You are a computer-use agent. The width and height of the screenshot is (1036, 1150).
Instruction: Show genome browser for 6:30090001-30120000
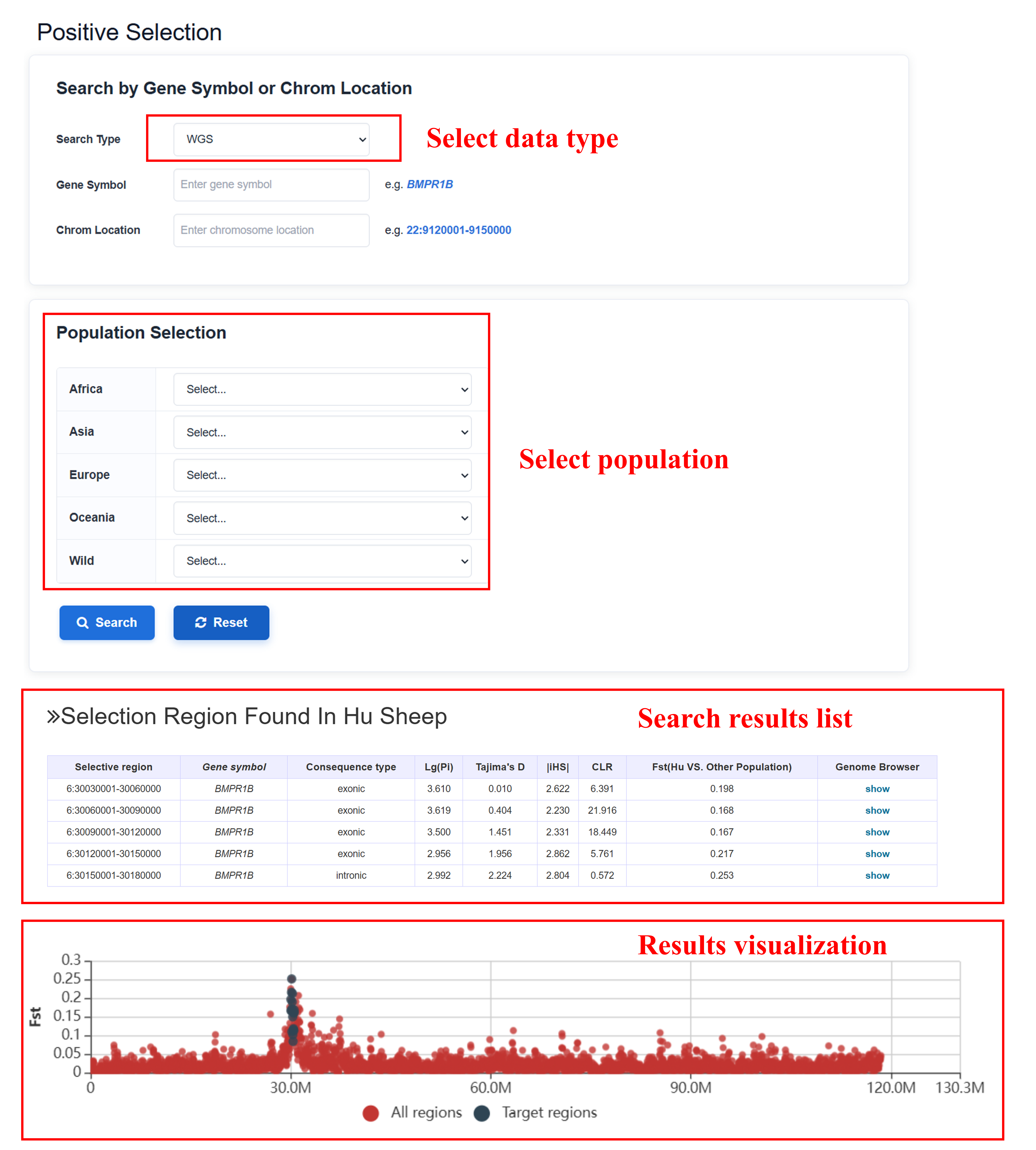877,832
